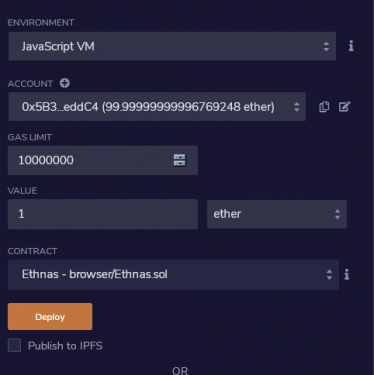The image size is (374, 375).
Task: Click the sign message edit icon
Action: (x=344, y=107)
